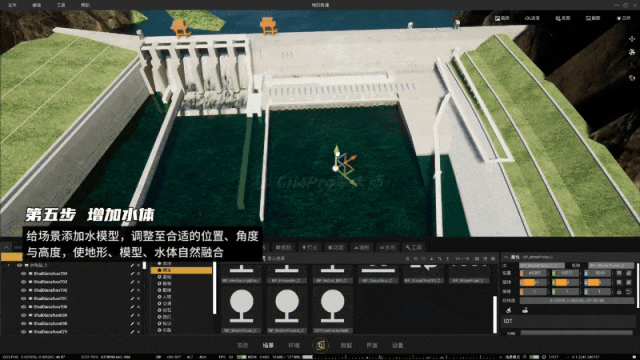
Task: Open the 文件 menu in the title bar
Action: pyautogui.click(x=12, y=5)
